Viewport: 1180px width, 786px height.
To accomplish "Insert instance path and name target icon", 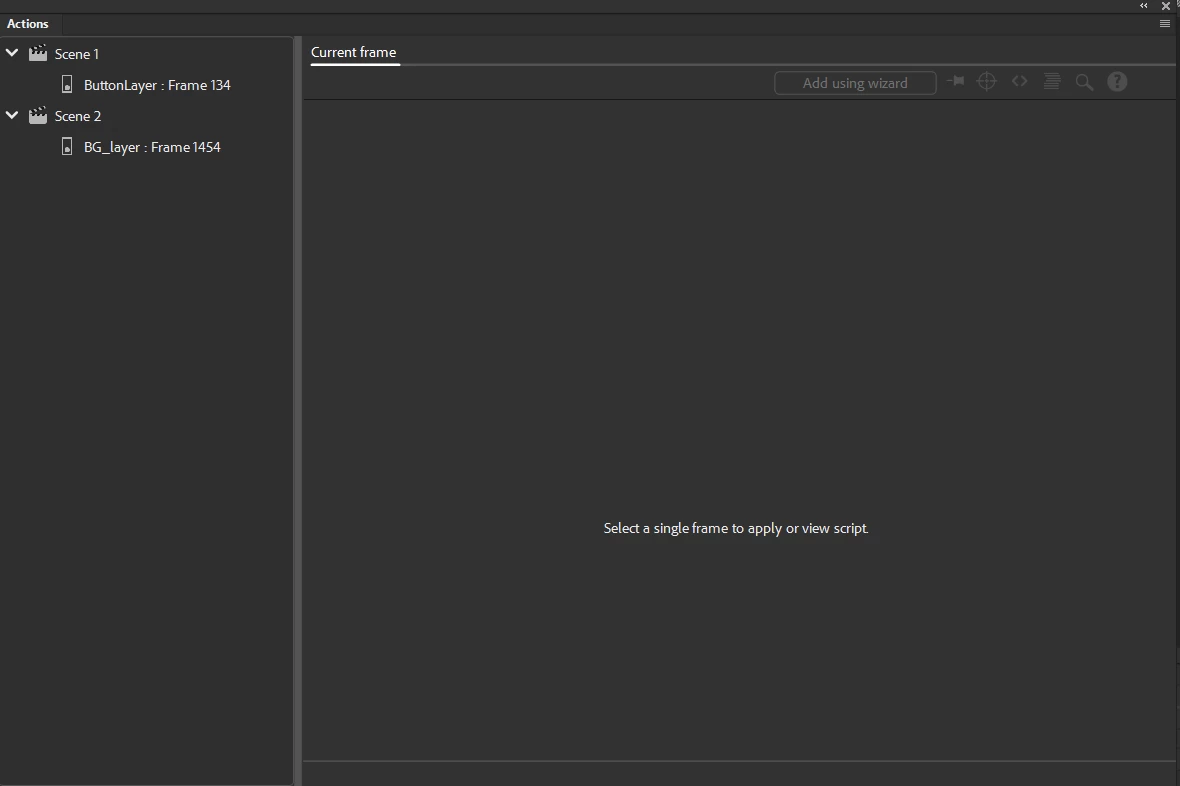I will coord(987,81).
